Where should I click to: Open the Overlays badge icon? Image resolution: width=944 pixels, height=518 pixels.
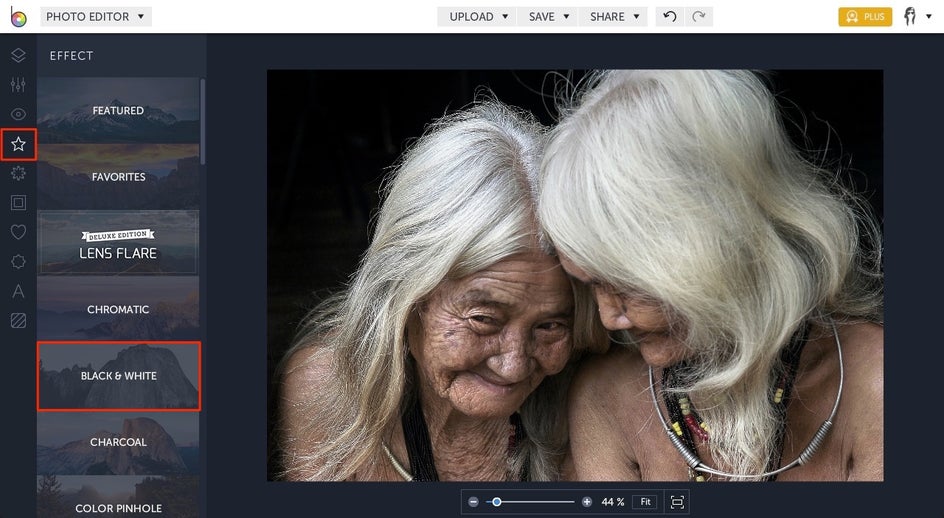point(18,261)
